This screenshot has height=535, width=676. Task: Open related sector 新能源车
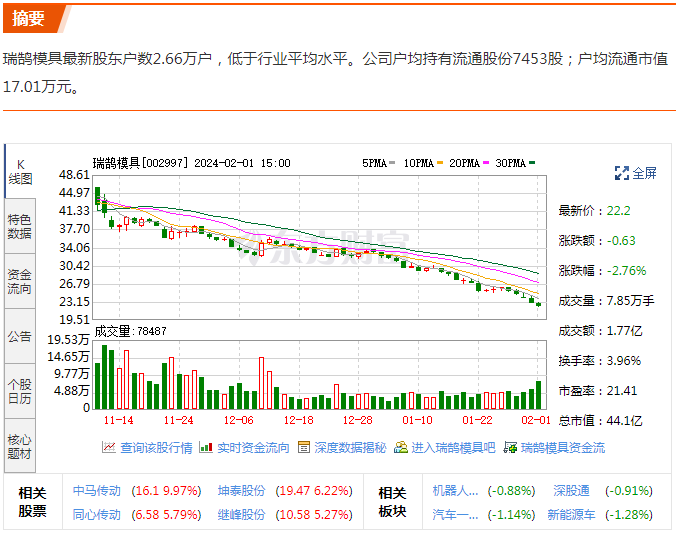tap(571, 515)
